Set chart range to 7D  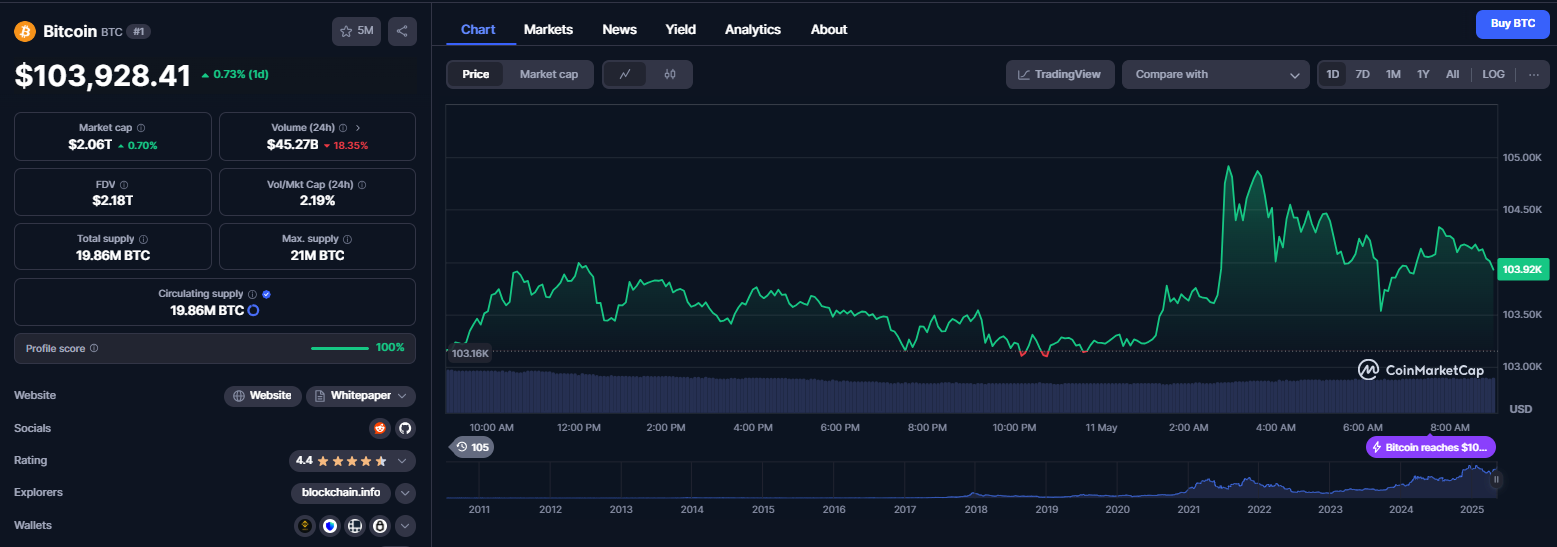pos(1362,74)
